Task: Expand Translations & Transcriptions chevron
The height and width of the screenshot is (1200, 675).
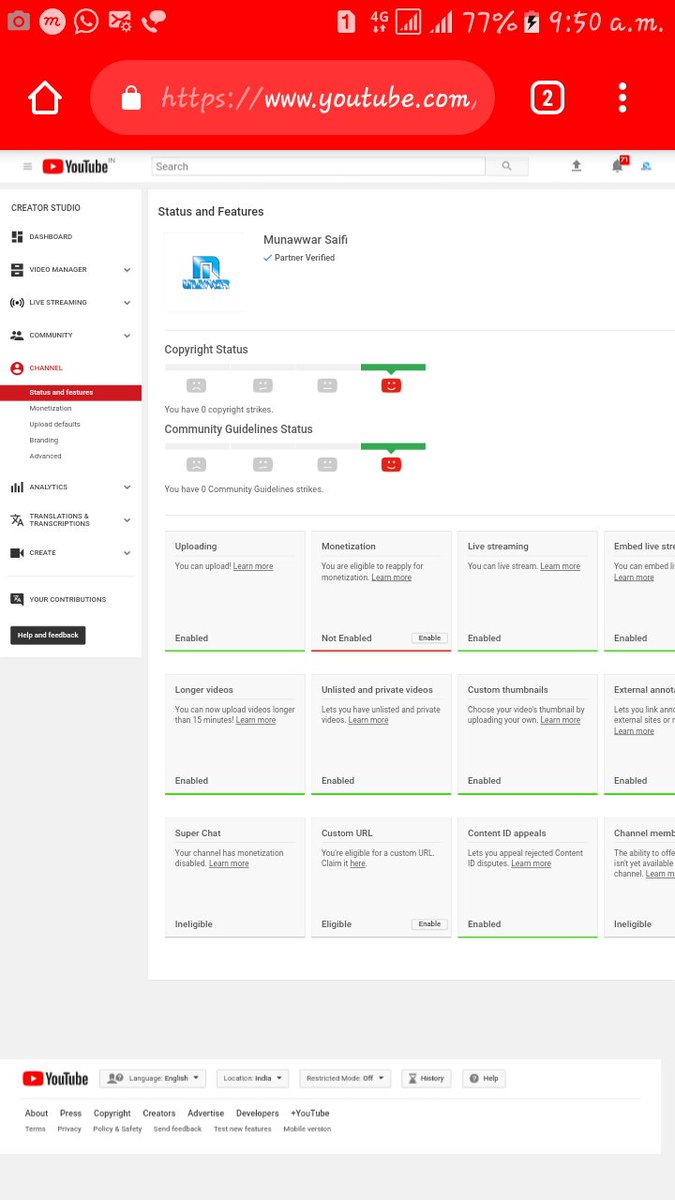Action: (127, 520)
